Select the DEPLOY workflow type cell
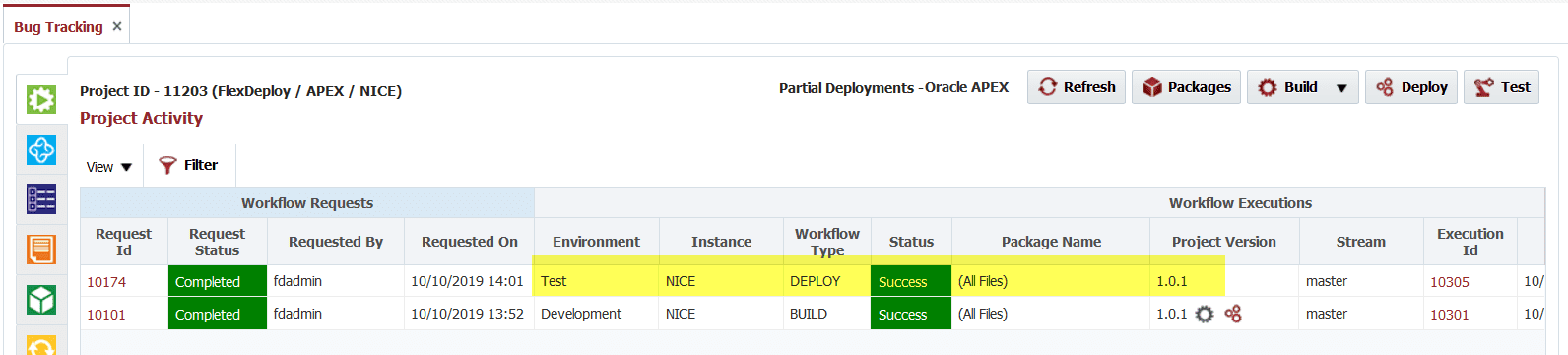This screenshot has width=1568, height=355. point(827,281)
